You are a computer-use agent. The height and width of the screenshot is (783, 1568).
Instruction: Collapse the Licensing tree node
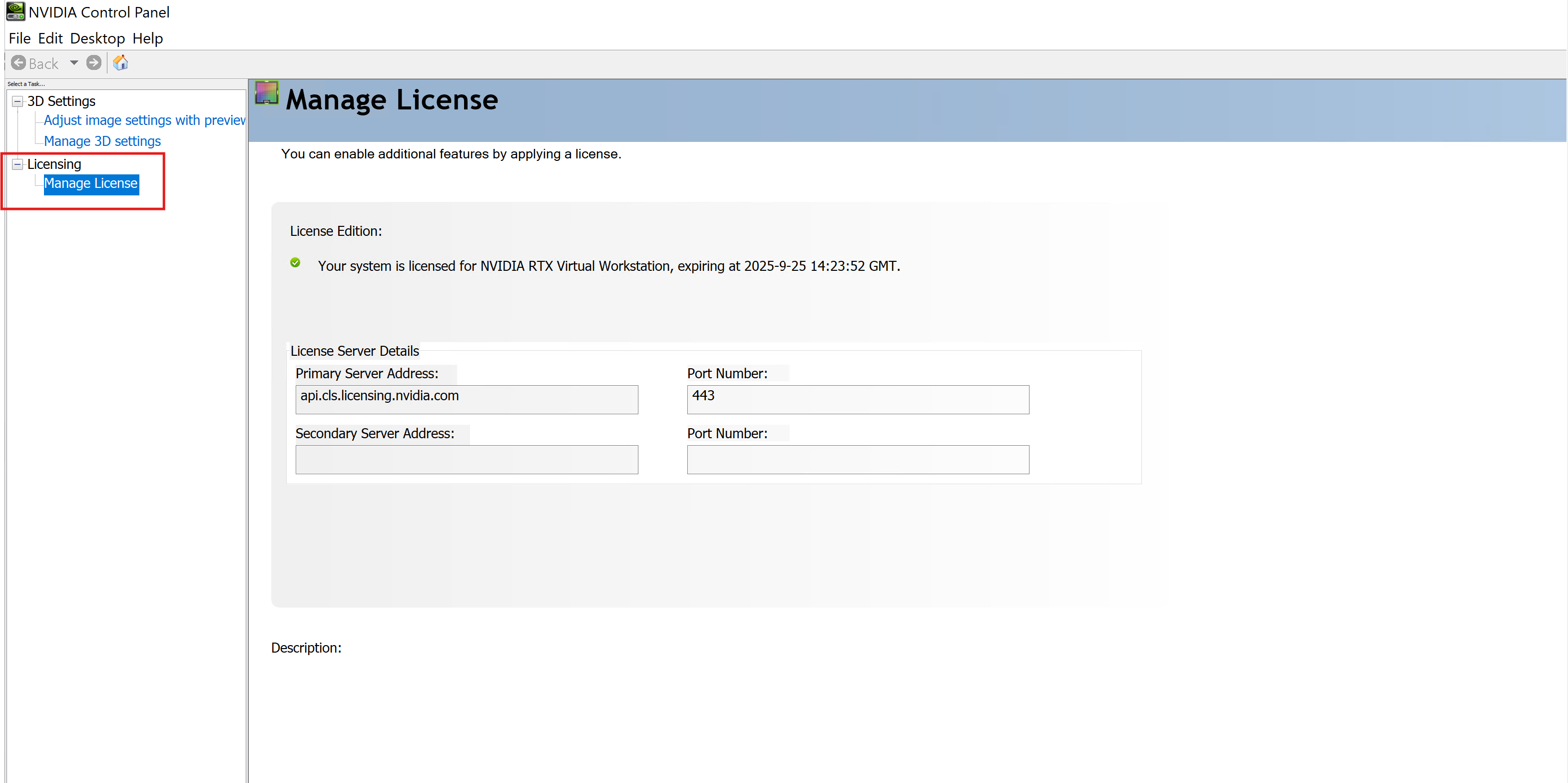point(17,164)
